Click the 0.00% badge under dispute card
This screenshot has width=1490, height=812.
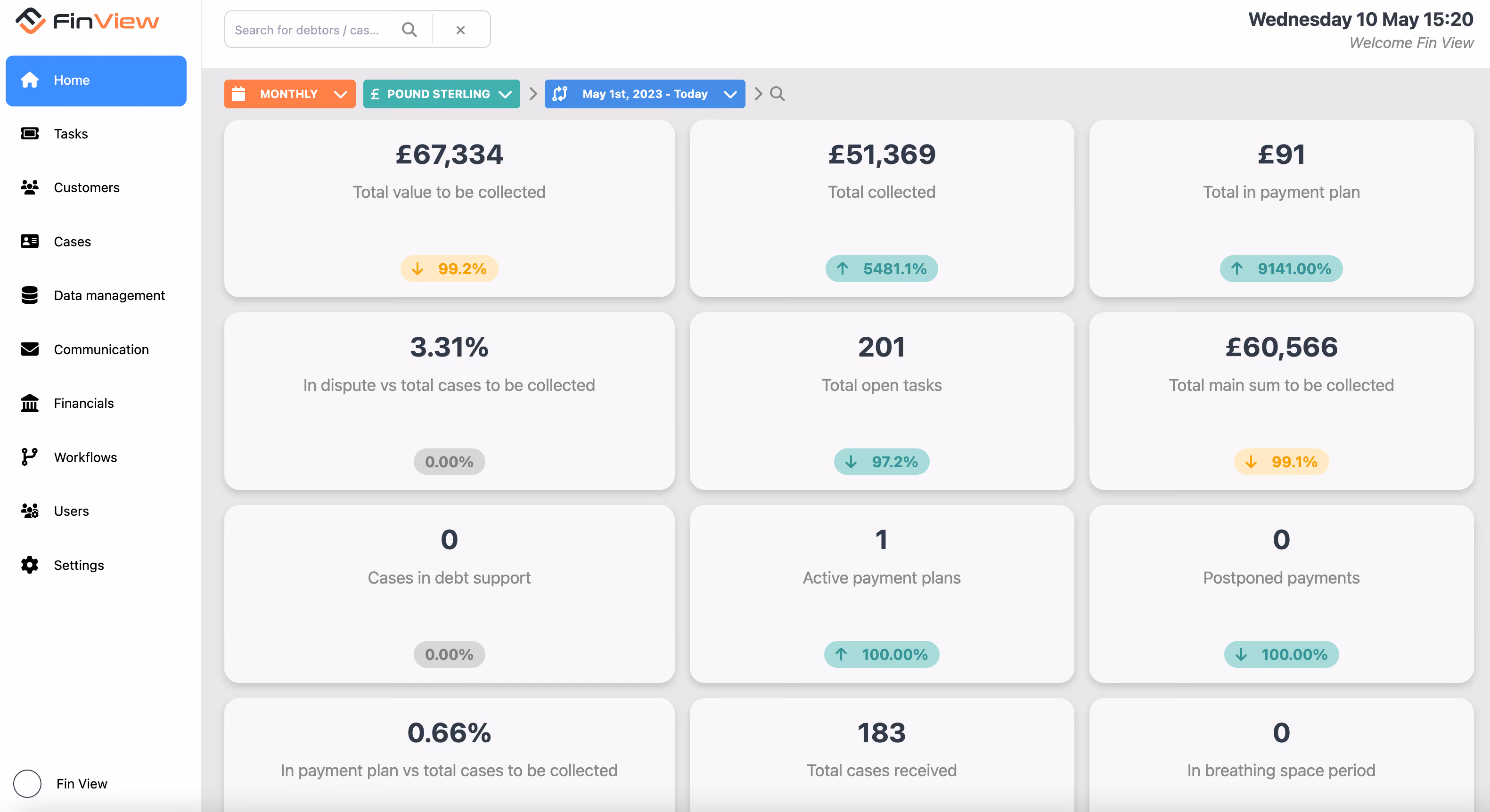(x=450, y=462)
